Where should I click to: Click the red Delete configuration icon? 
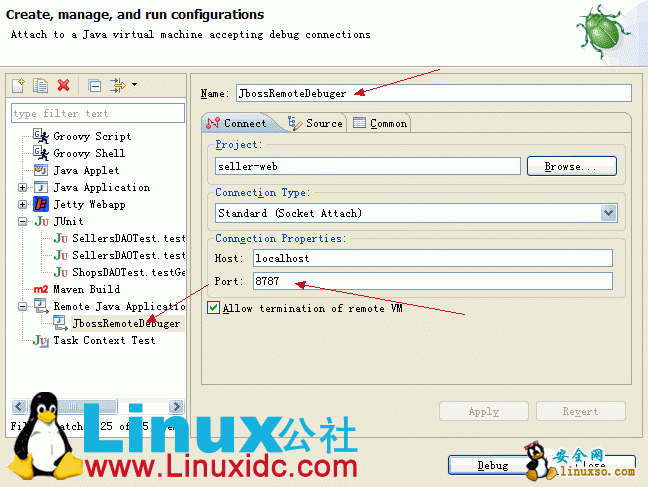coord(64,85)
